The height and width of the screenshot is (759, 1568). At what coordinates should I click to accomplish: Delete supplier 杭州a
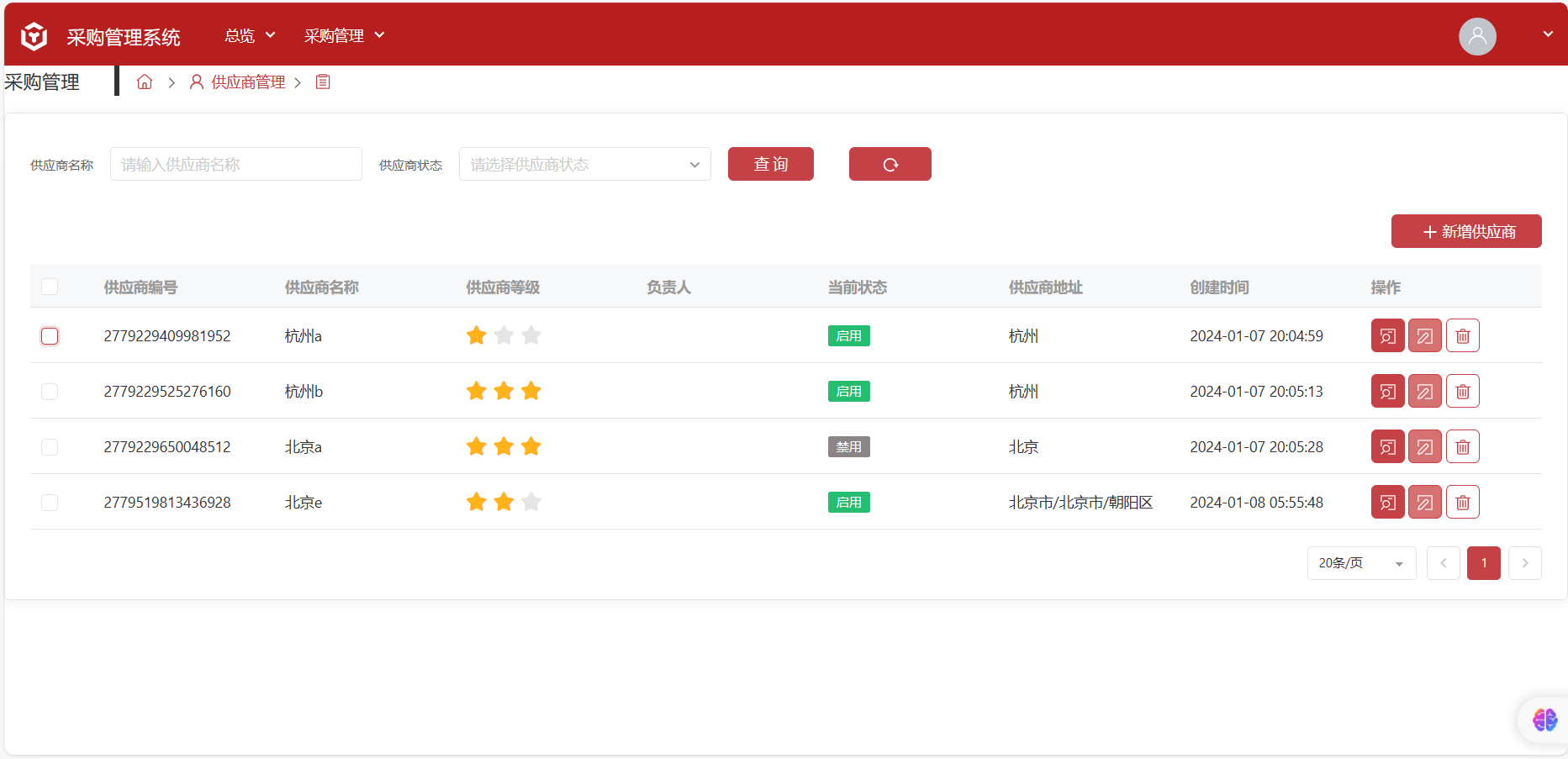click(1463, 335)
